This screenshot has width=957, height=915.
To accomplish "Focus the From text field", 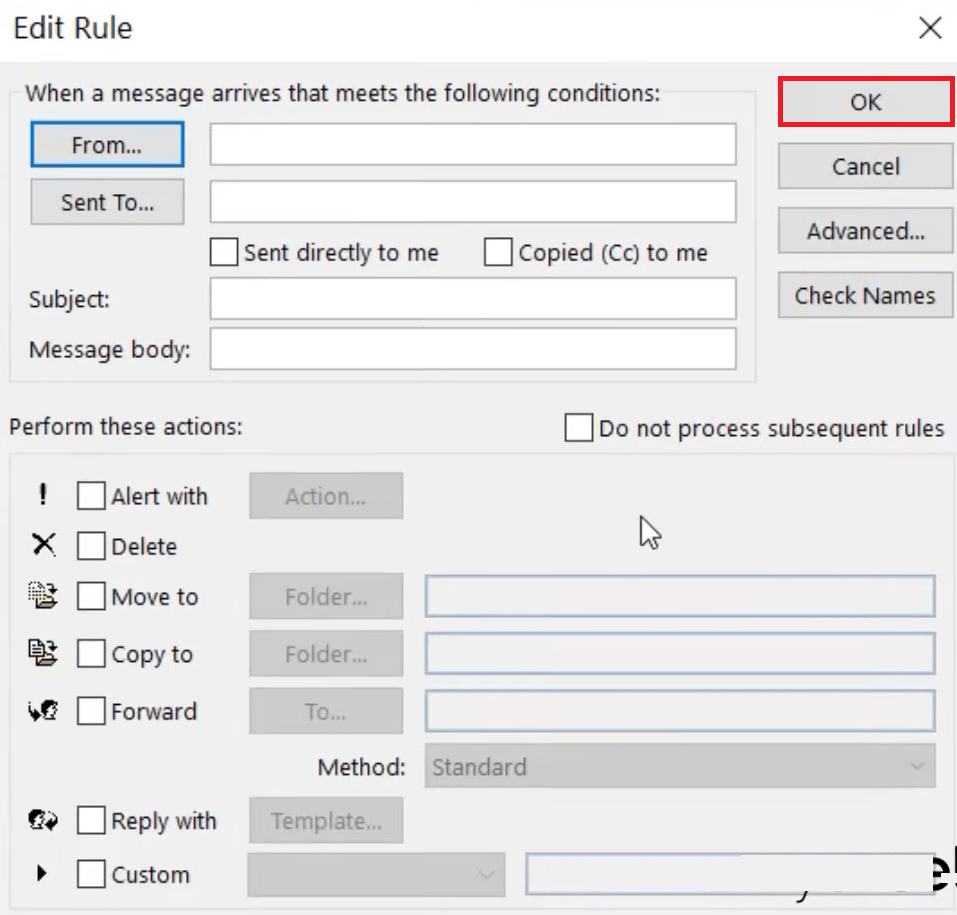I will [x=473, y=144].
